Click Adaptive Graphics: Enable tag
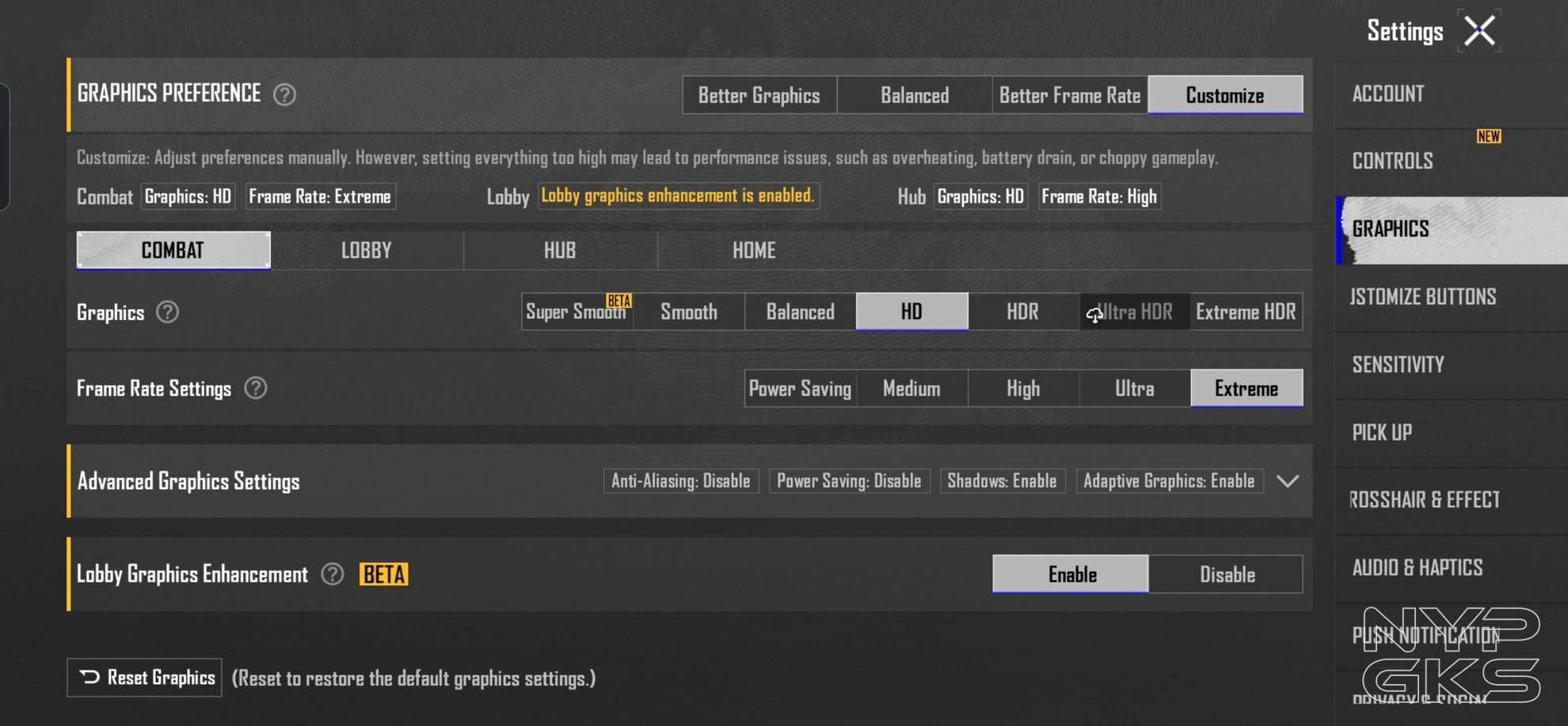 (1169, 481)
